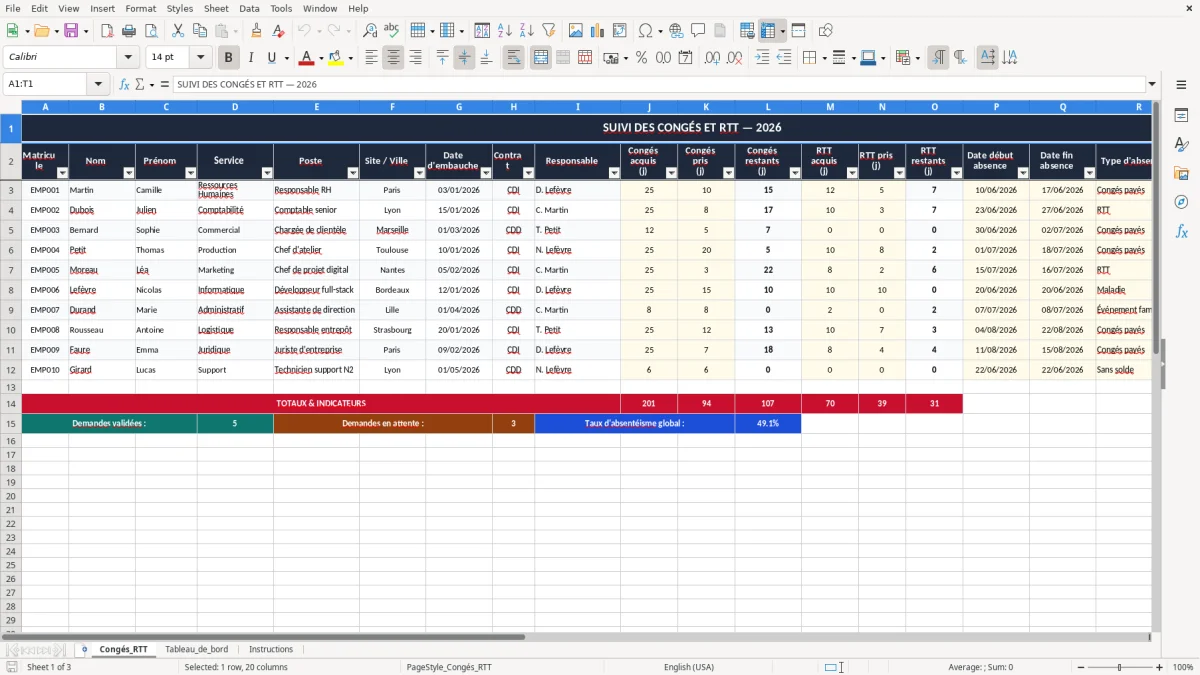Open the Calibri font name dropdown
Screen dimensions: 1200x675
coord(128,58)
